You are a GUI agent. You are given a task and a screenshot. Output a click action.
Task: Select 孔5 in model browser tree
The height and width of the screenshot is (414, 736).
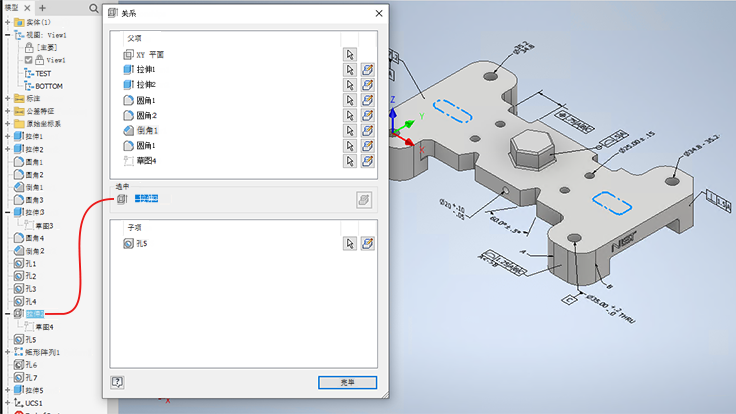tap(31, 339)
